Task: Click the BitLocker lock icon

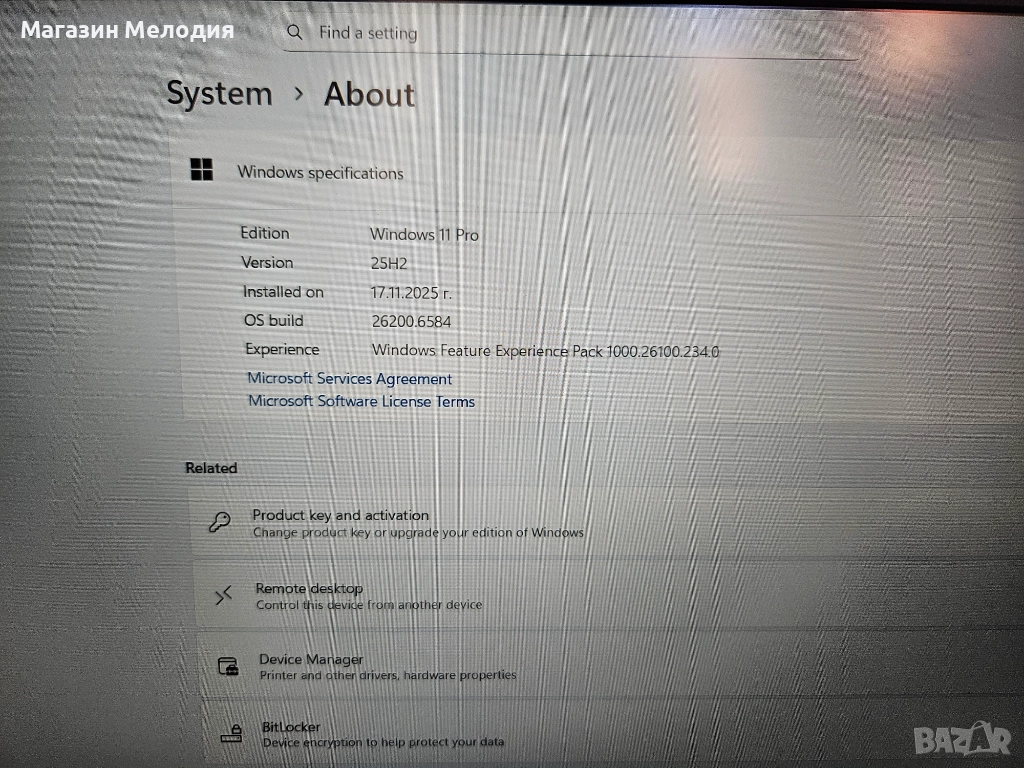Action: point(231,734)
